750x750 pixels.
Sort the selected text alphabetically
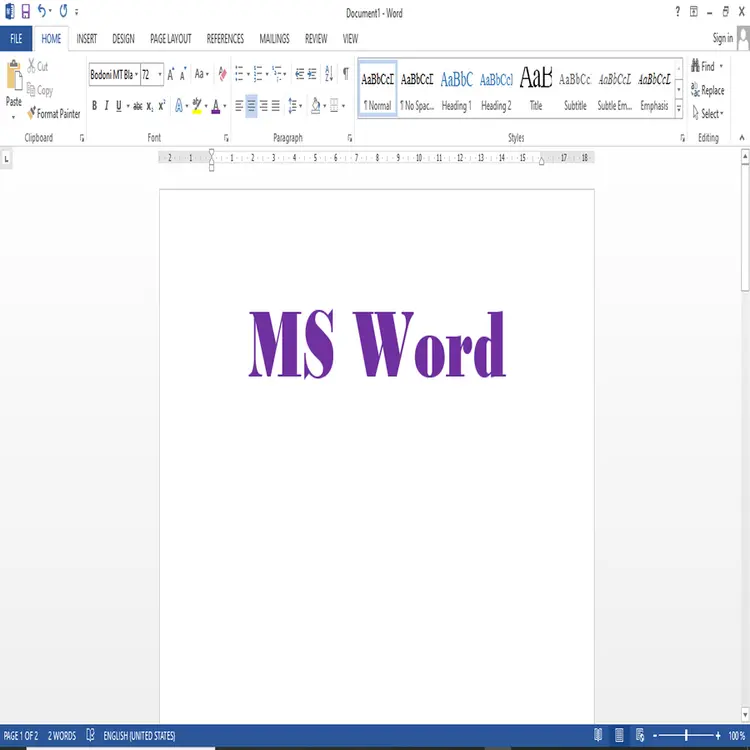[x=330, y=74]
